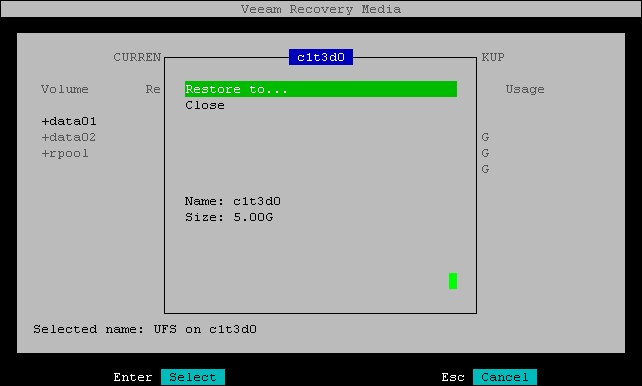This screenshot has width=642, height=386.
Task: Click the 'Name: c1t3d0' text line
Action: tap(233, 201)
